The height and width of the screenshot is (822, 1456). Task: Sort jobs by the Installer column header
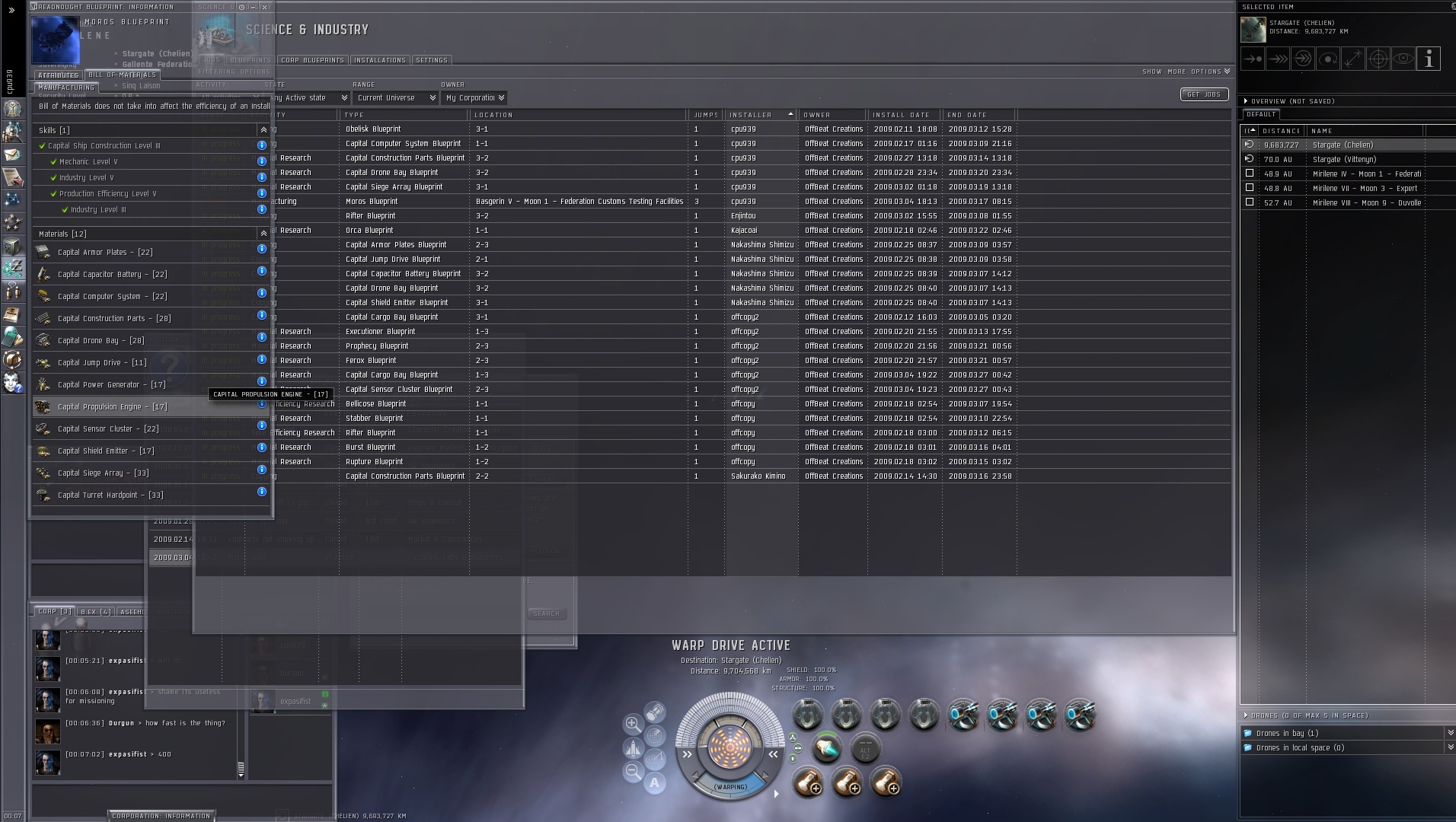761,115
